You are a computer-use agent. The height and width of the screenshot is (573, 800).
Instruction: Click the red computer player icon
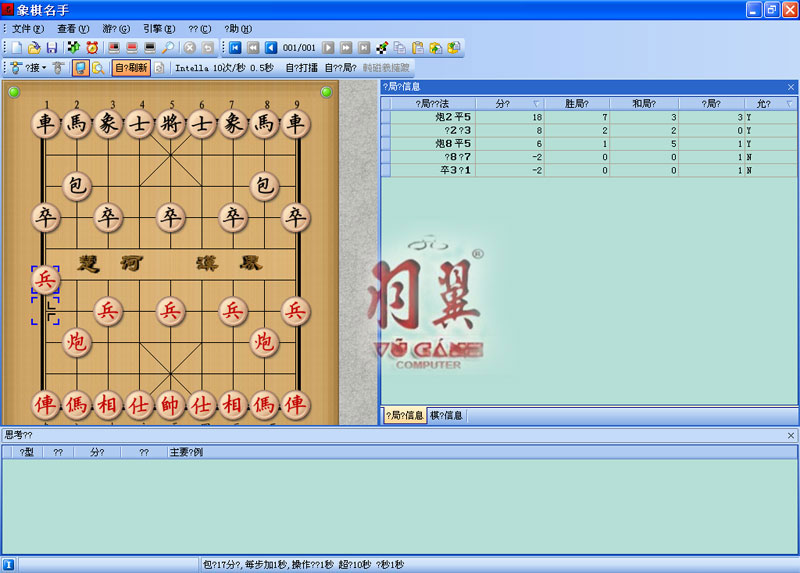132,48
